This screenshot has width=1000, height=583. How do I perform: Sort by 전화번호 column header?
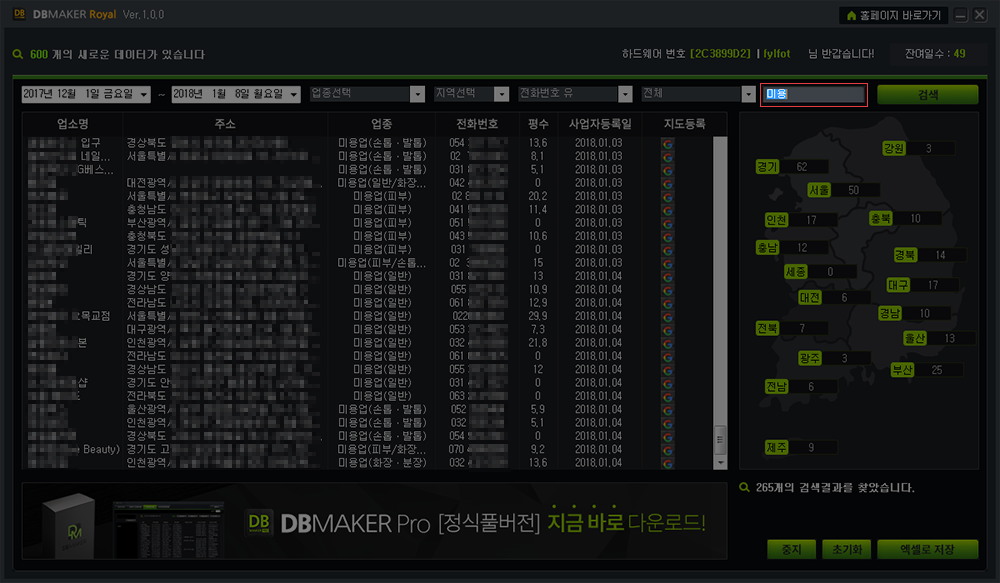[477, 124]
